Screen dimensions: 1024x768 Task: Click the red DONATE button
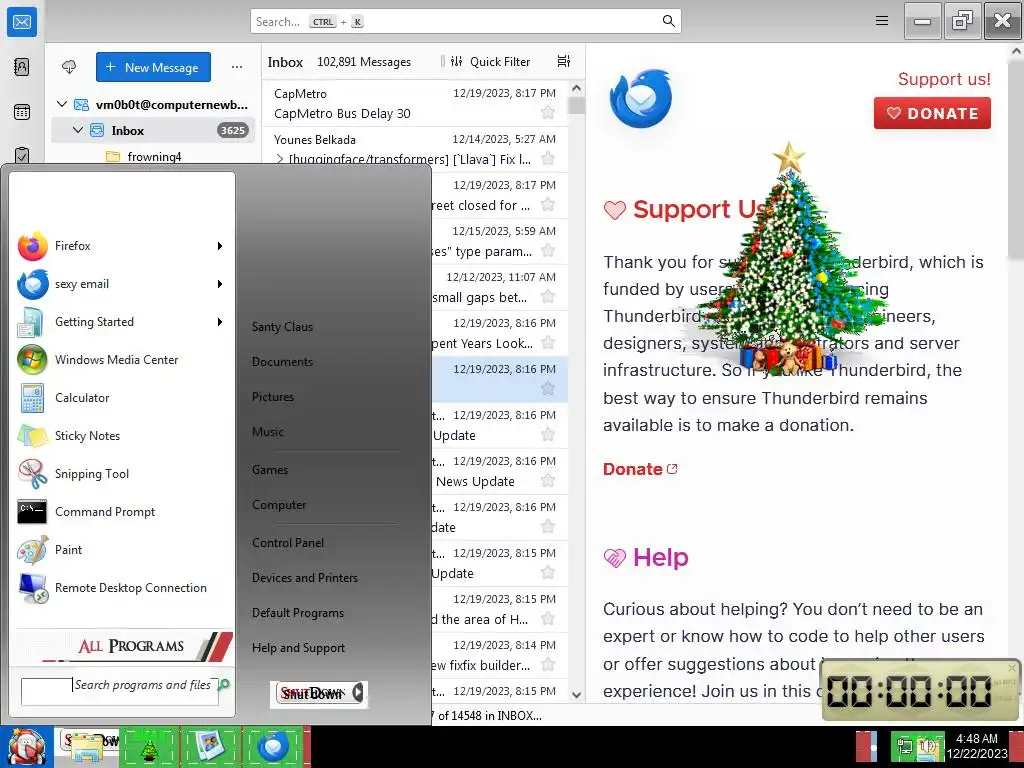coord(932,113)
